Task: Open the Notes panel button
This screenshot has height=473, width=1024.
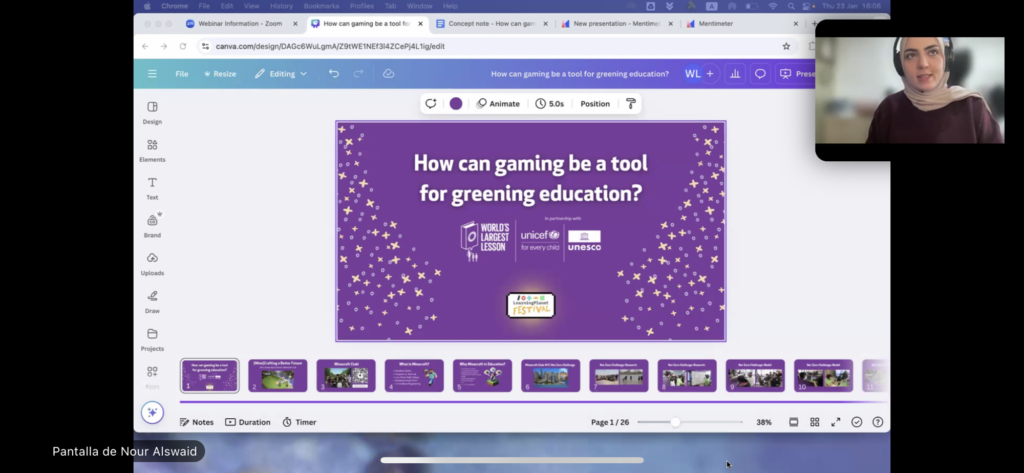Action: 197,422
